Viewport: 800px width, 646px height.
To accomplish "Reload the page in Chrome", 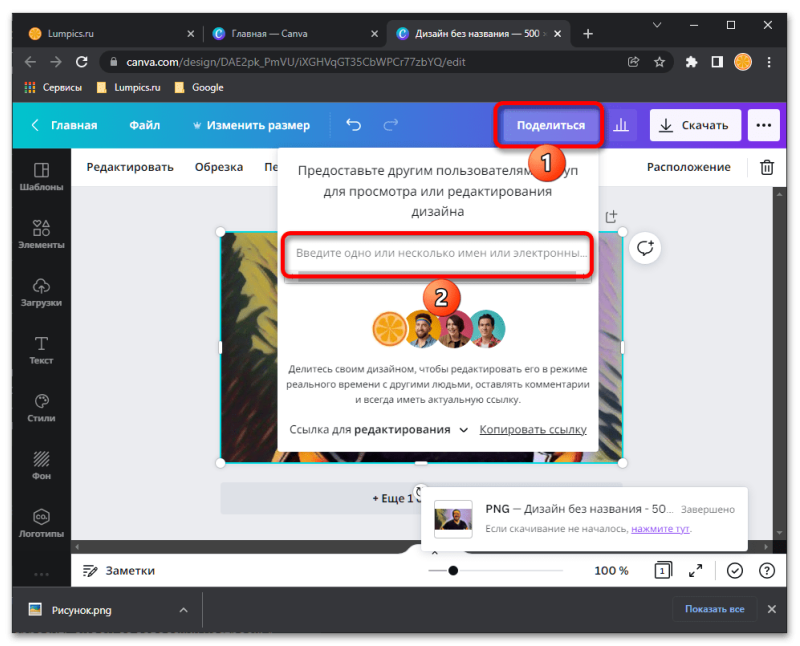I will coord(82,62).
